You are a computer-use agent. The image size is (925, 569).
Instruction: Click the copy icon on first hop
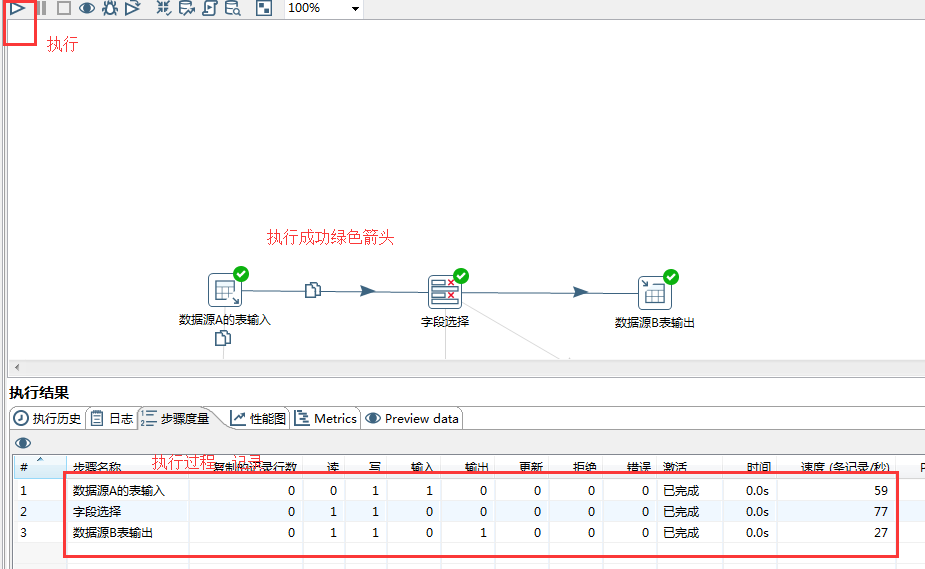click(x=313, y=290)
